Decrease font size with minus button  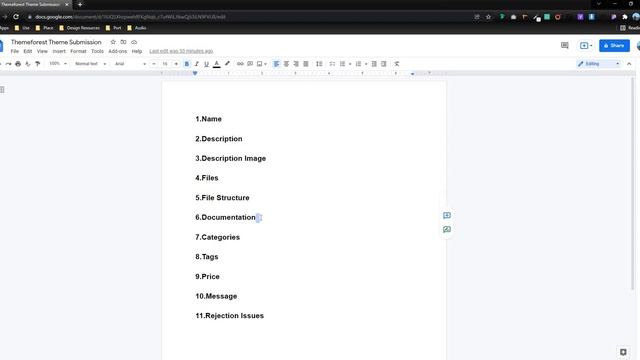click(154, 64)
